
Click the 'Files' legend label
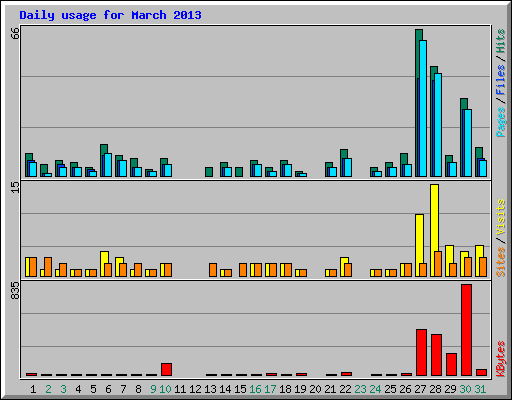point(501,80)
